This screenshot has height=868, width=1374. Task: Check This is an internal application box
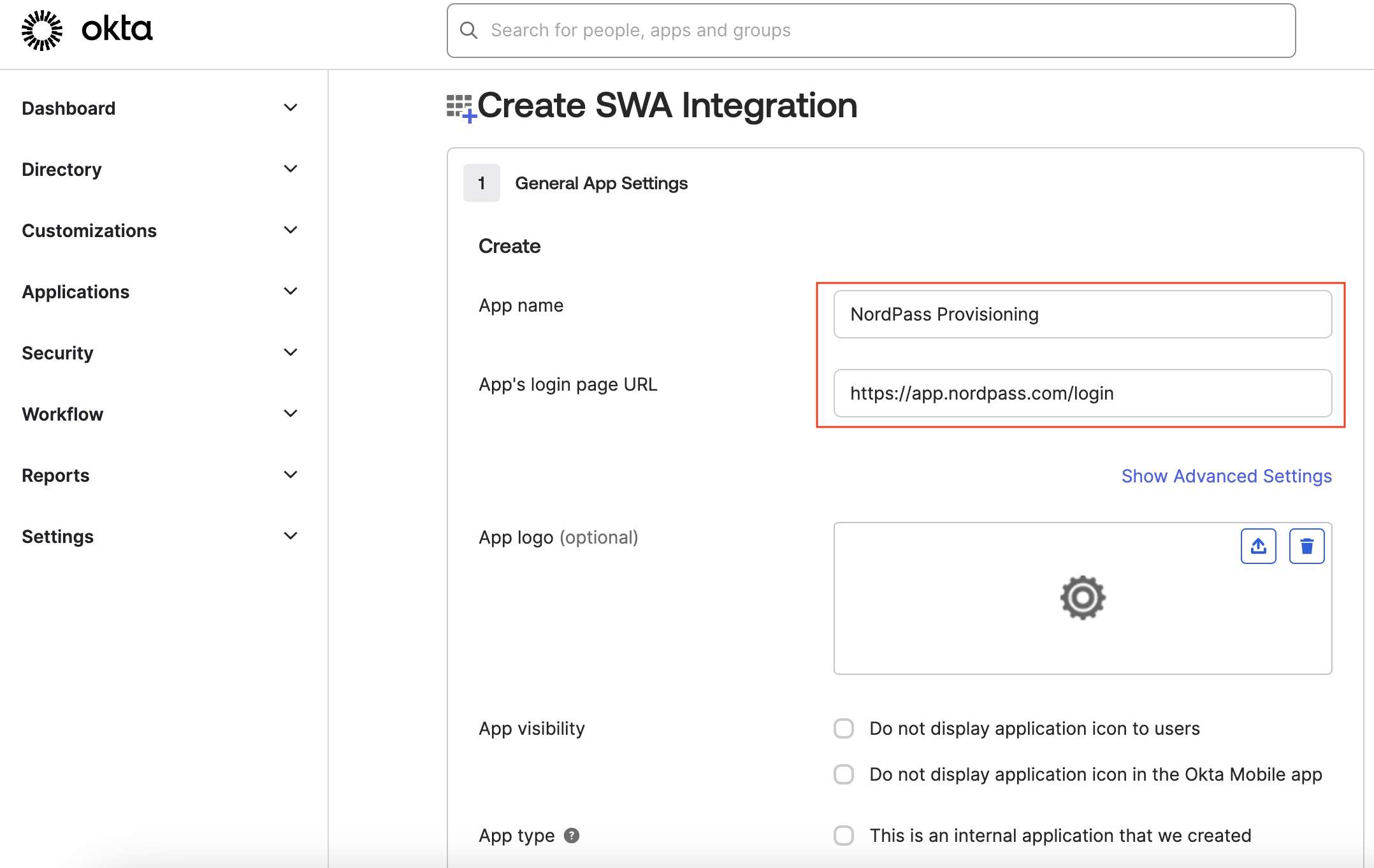pyautogui.click(x=844, y=835)
